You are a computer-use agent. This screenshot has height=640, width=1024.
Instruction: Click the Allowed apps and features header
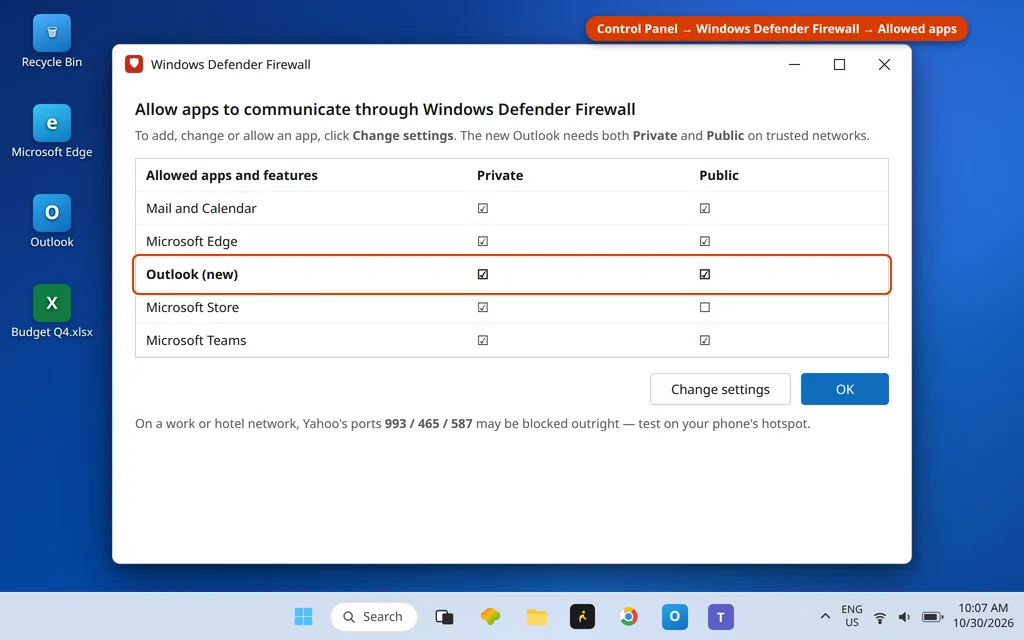(x=232, y=175)
